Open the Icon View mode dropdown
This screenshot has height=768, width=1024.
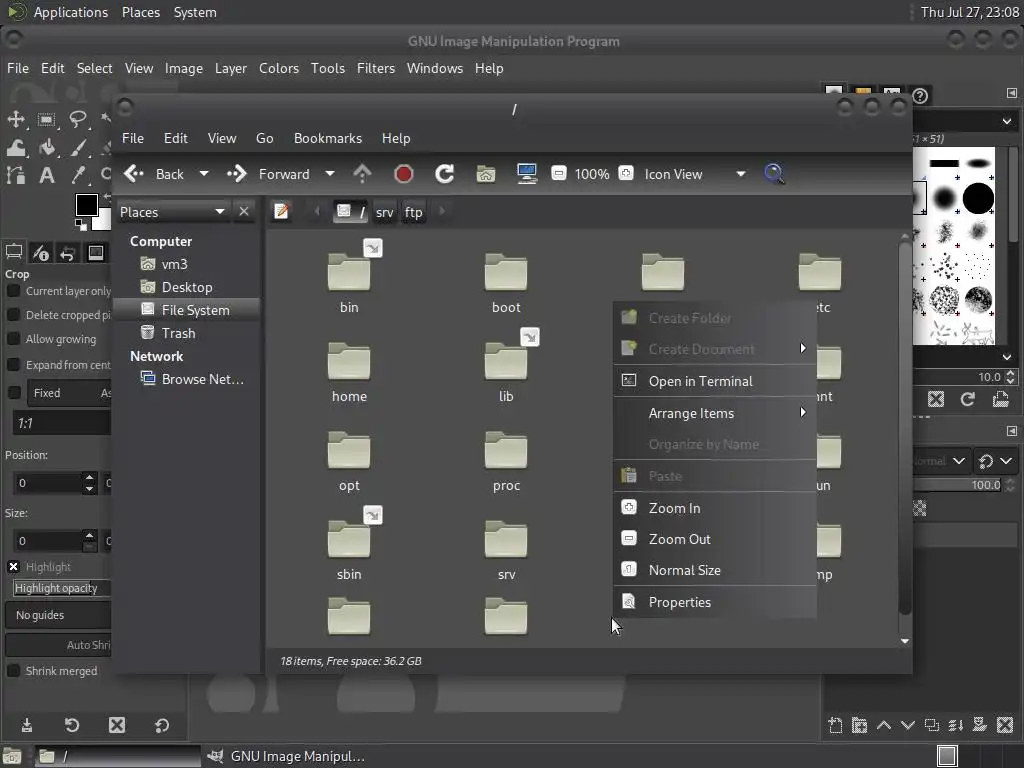(x=695, y=174)
